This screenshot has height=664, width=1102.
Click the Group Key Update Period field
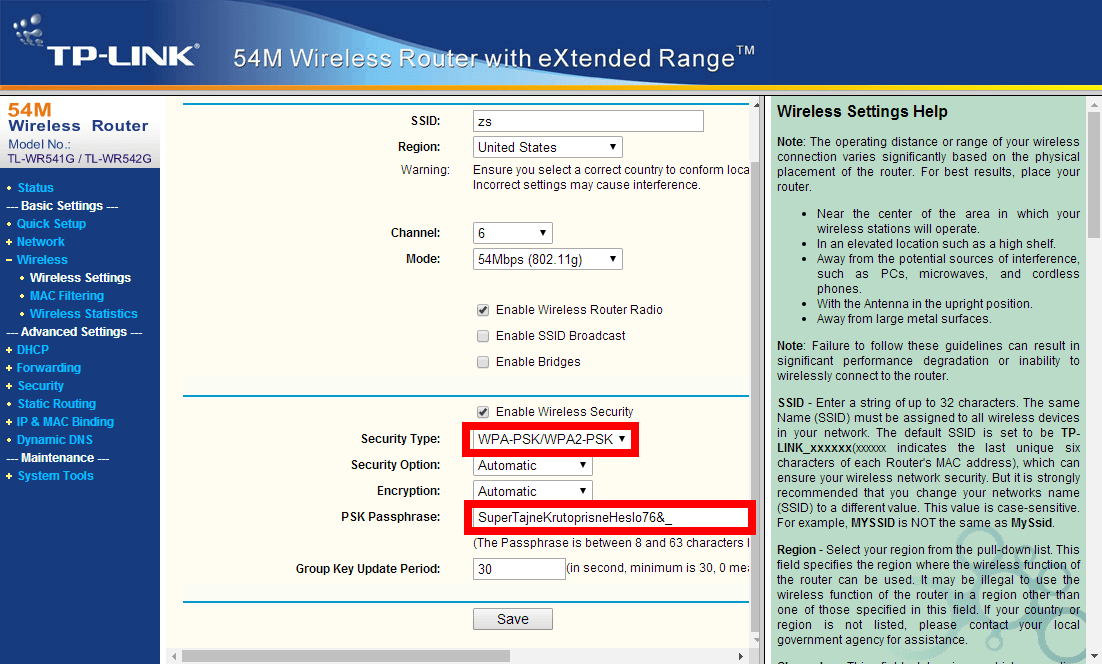tap(519, 569)
